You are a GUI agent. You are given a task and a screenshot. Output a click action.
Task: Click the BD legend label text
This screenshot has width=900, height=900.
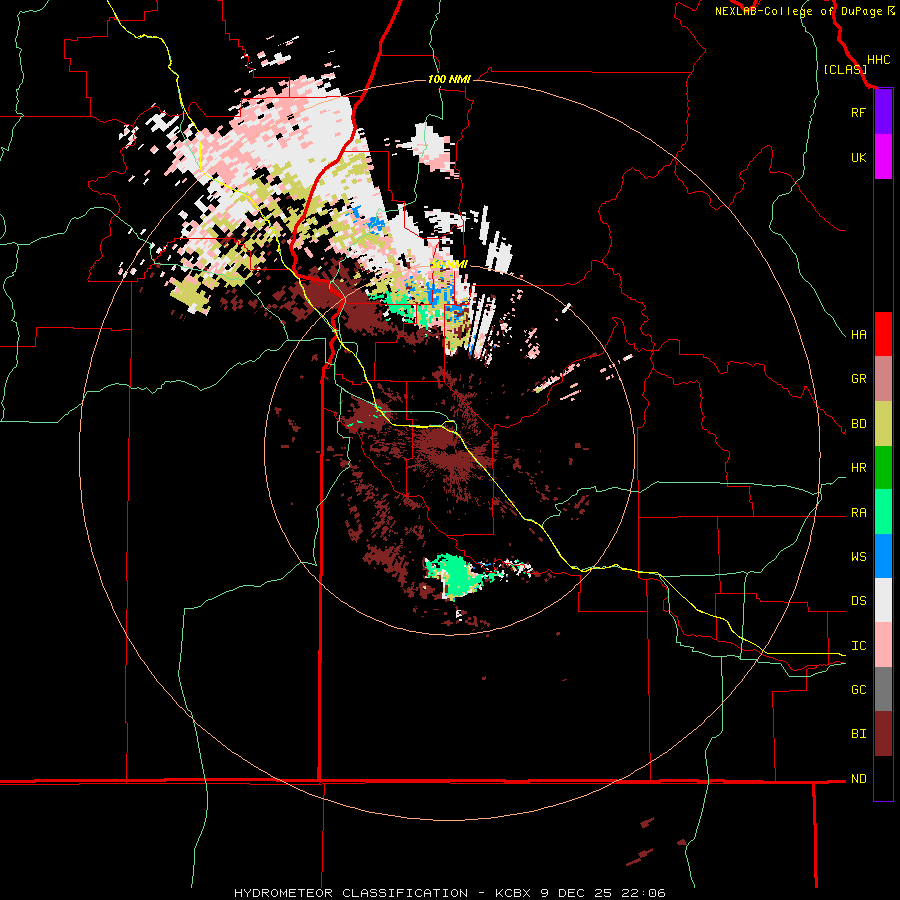click(858, 424)
